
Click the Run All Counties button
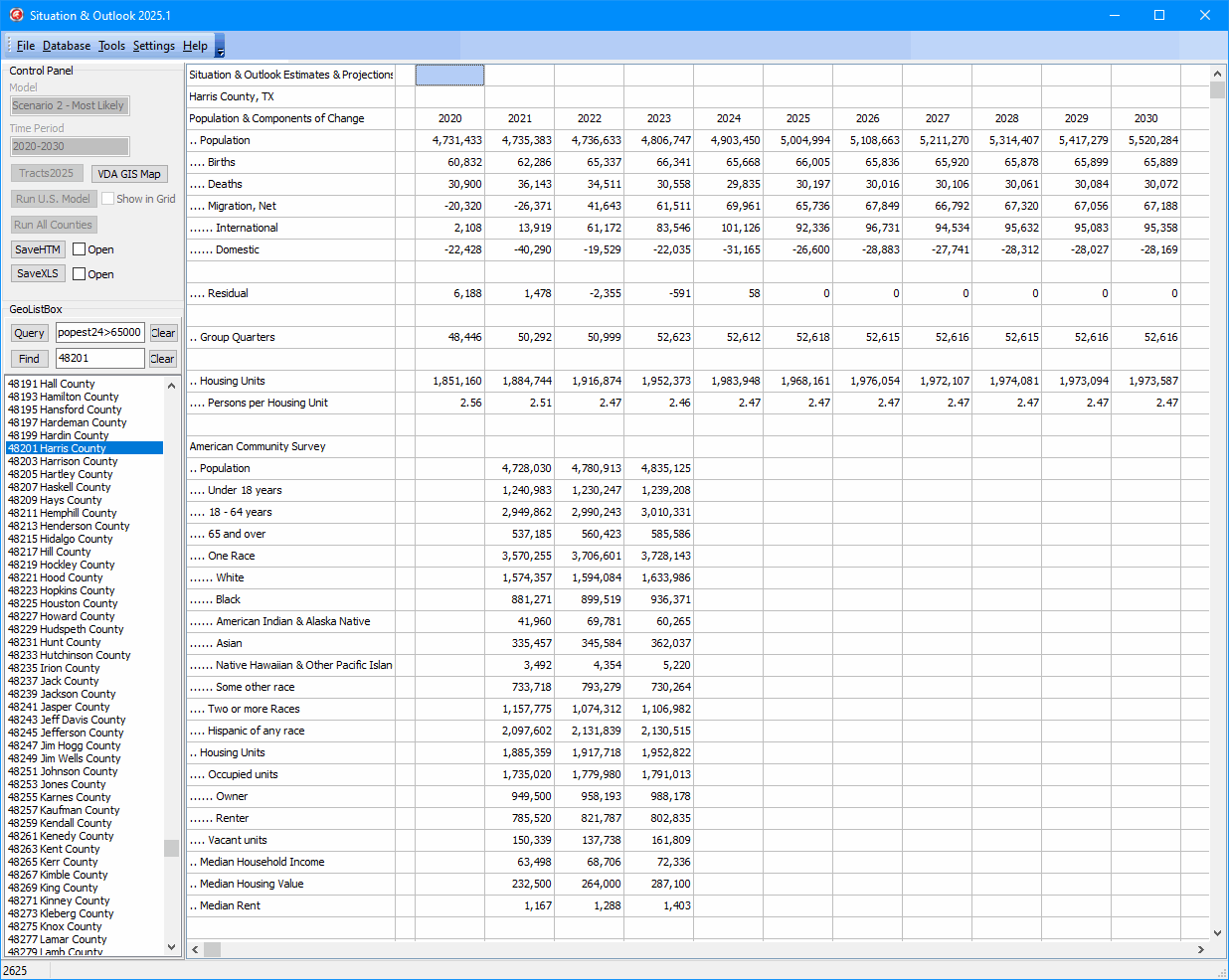[x=54, y=225]
